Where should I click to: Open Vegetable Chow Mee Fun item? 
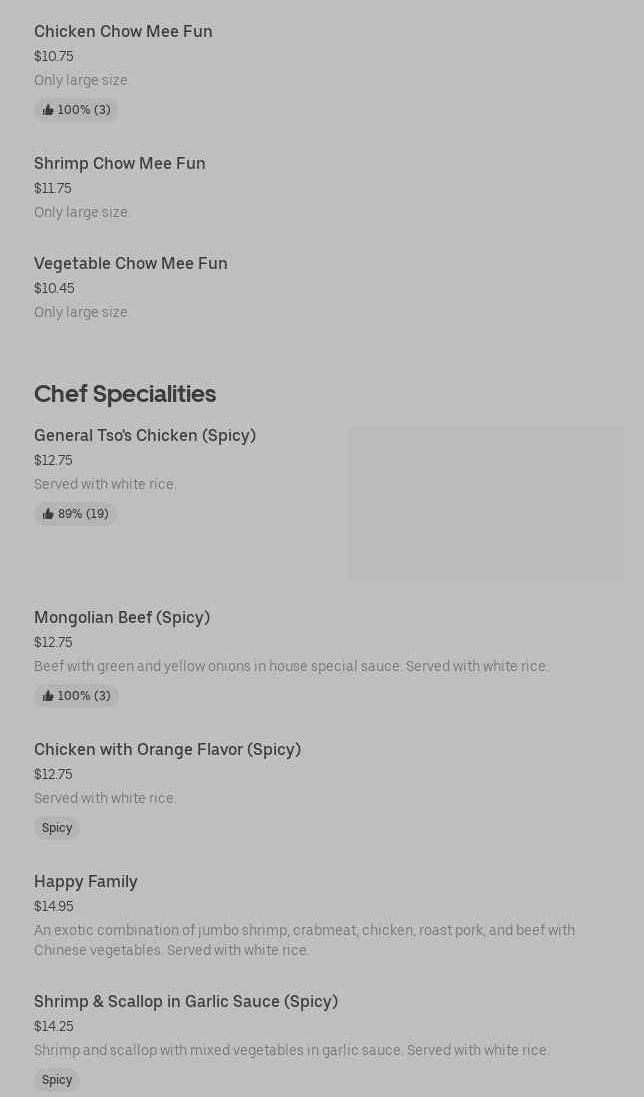[130, 263]
